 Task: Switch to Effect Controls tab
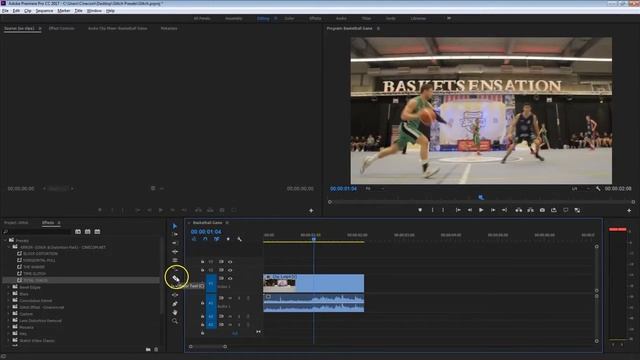pyautogui.click(x=62, y=29)
